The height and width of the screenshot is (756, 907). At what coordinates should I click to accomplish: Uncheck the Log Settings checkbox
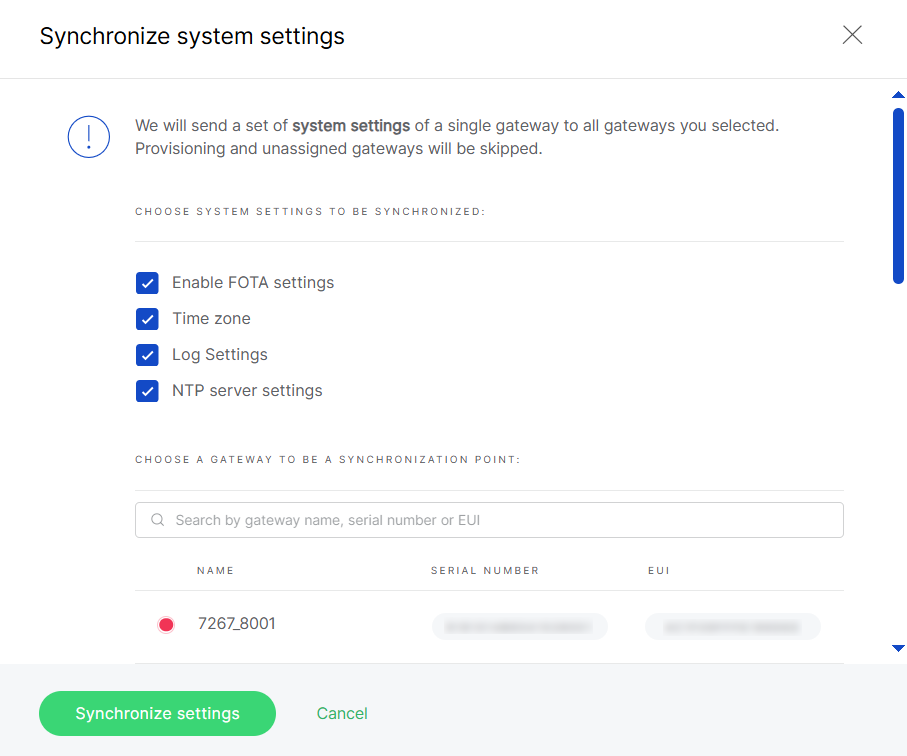point(147,355)
